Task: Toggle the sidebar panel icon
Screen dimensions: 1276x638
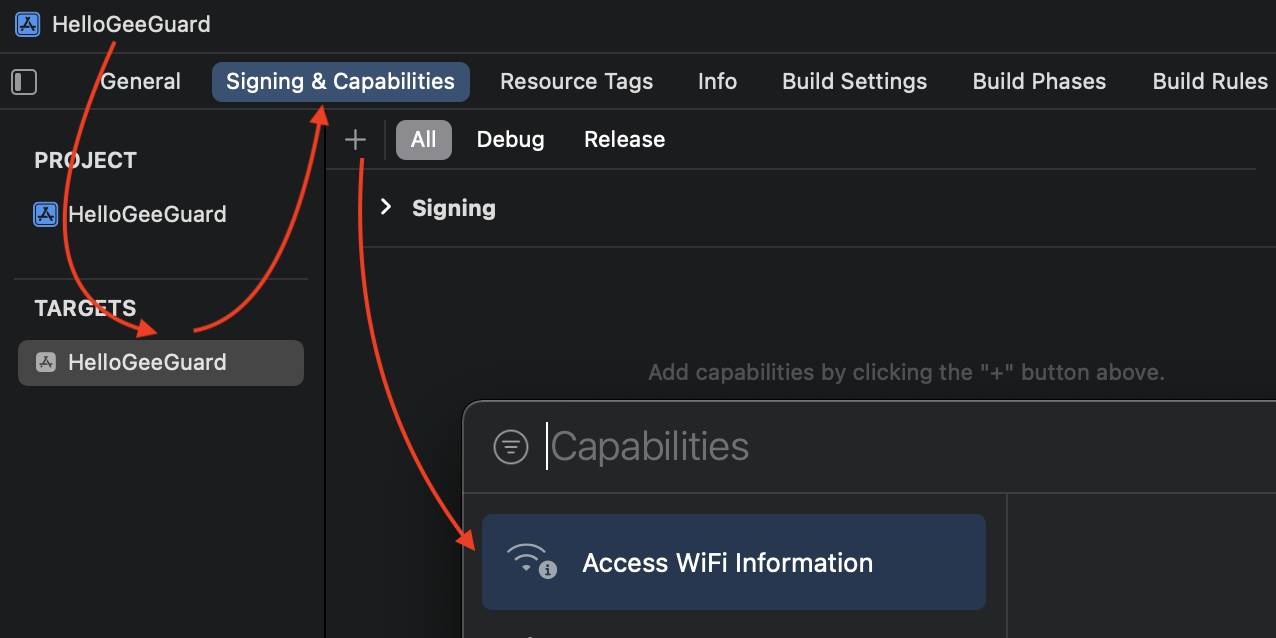Action: pyautogui.click(x=24, y=82)
